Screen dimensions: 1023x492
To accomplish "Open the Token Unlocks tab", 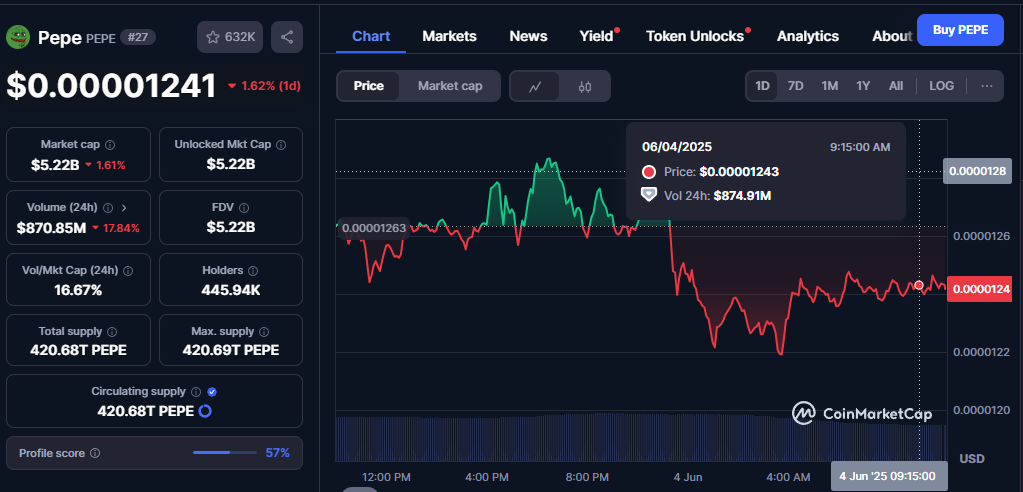I will tap(695, 37).
